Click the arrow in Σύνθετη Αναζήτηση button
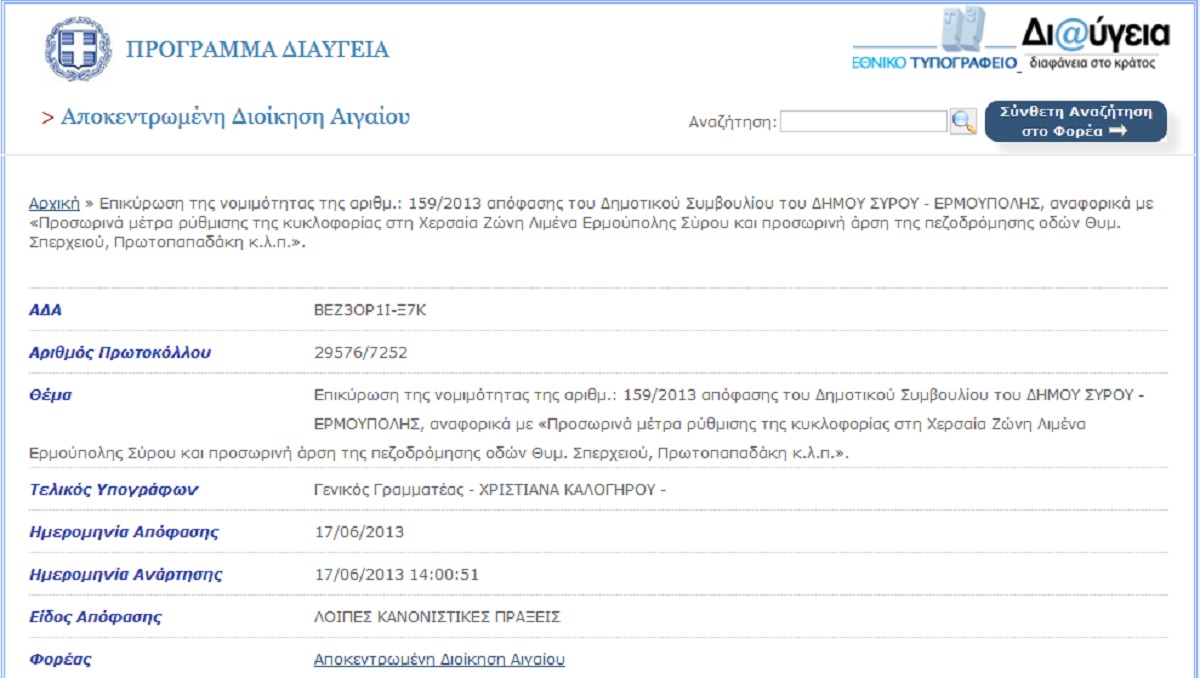1200x678 pixels. [x=1117, y=131]
